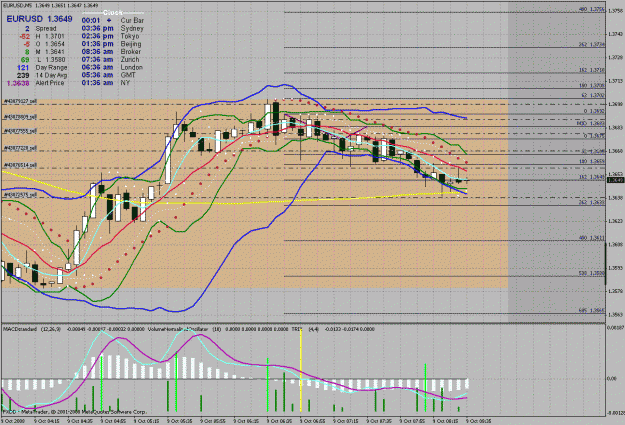This screenshot has height=425, width=625.
Task: Click the EURUSD 1.3649 symbol heading
Action: 39,19
